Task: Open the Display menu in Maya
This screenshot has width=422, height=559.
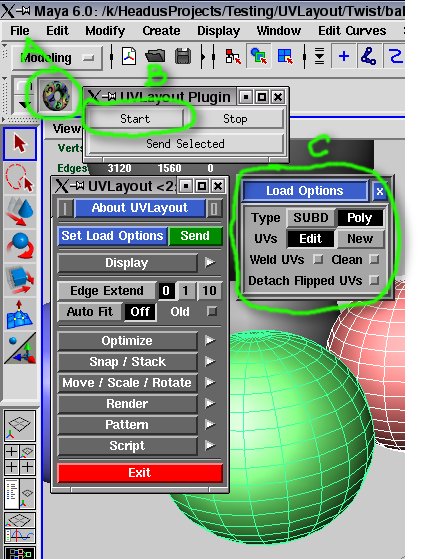Action: (x=218, y=31)
